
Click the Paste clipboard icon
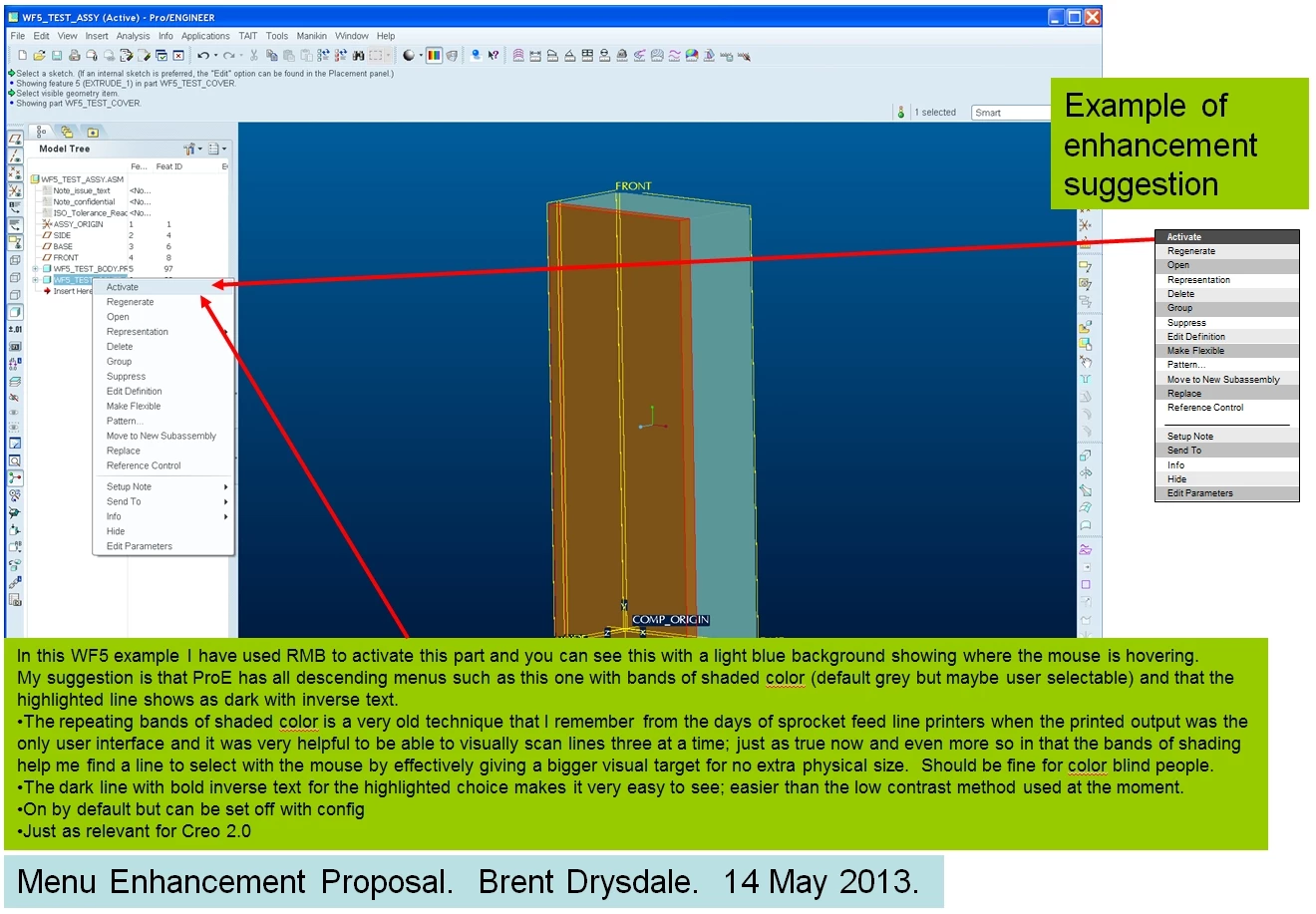tap(288, 56)
